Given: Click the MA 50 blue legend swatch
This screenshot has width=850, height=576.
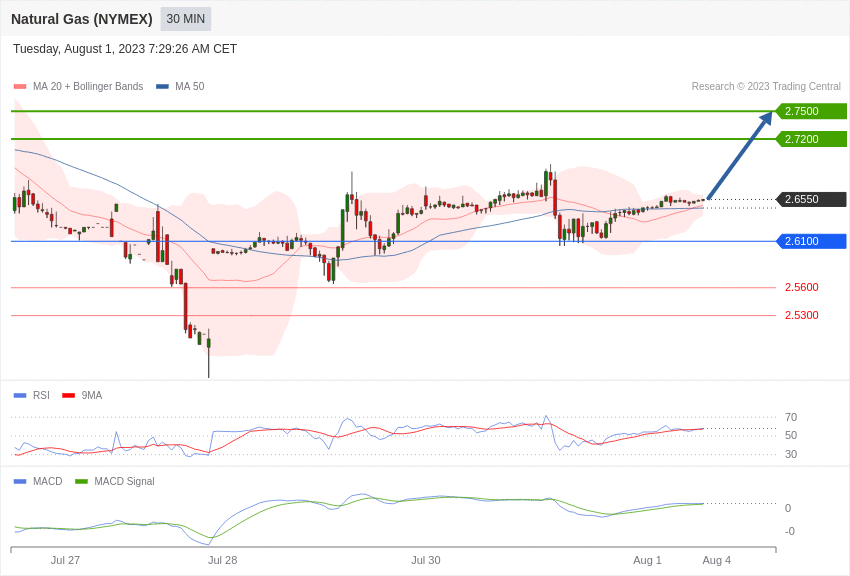Looking at the screenshot, I should 162,87.
